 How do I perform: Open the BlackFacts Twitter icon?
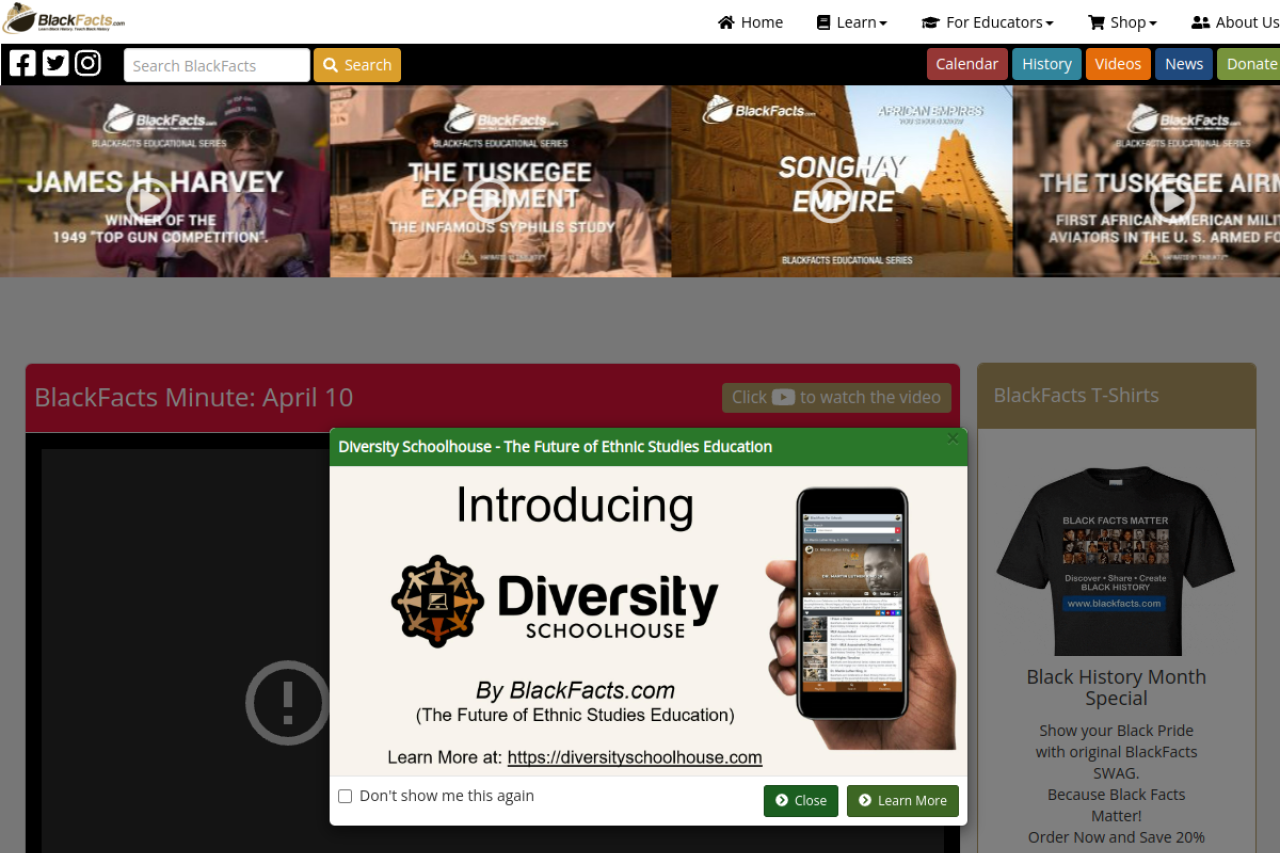[x=56, y=63]
